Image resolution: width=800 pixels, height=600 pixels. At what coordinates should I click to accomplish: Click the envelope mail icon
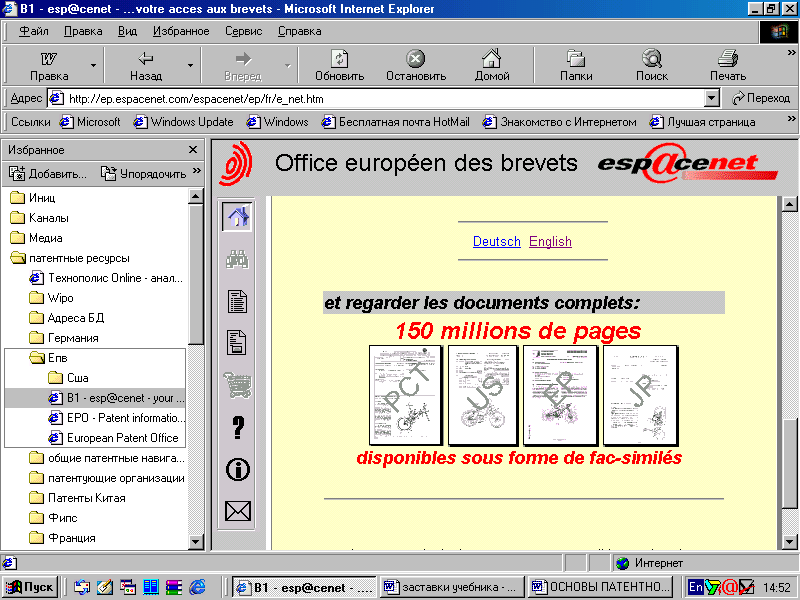pyautogui.click(x=238, y=511)
